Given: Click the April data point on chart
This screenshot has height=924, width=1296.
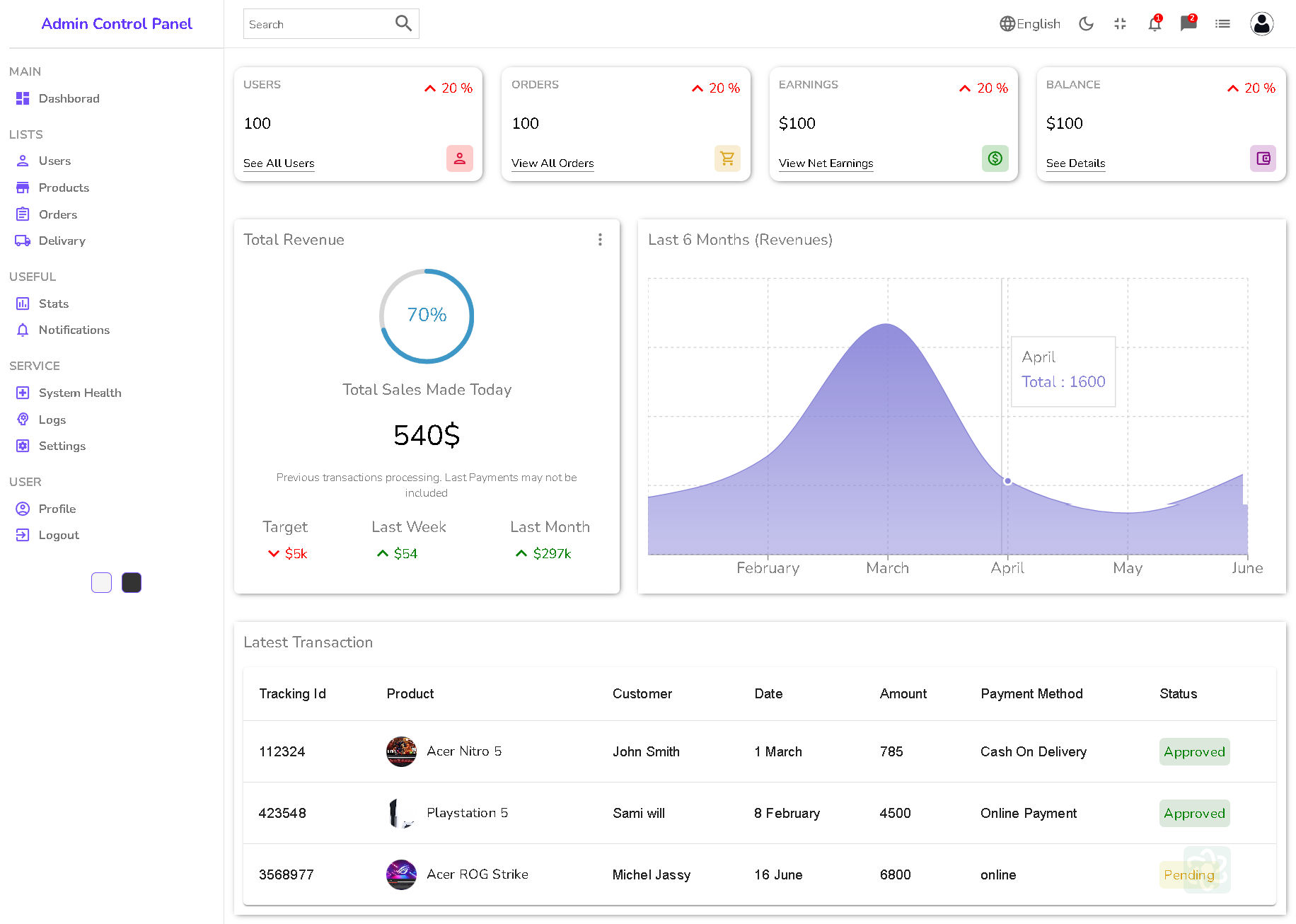Looking at the screenshot, I should (1007, 481).
